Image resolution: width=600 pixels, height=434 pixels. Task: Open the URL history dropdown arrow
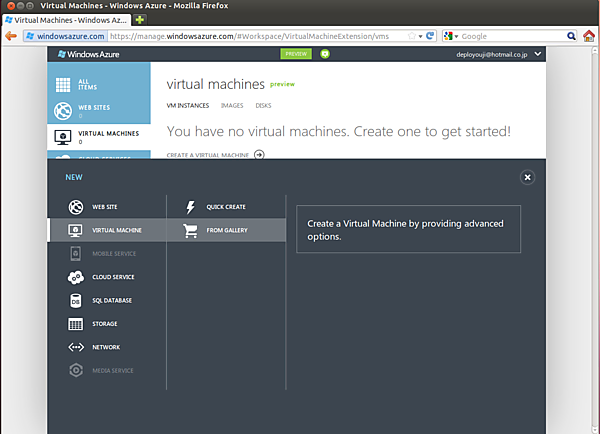pos(421,36)
